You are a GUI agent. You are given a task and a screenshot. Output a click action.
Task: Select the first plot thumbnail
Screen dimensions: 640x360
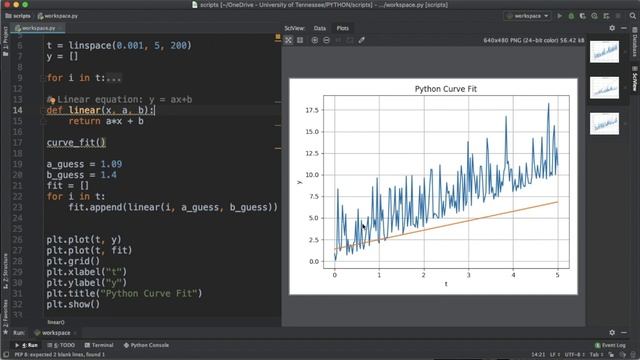[604, 52]
